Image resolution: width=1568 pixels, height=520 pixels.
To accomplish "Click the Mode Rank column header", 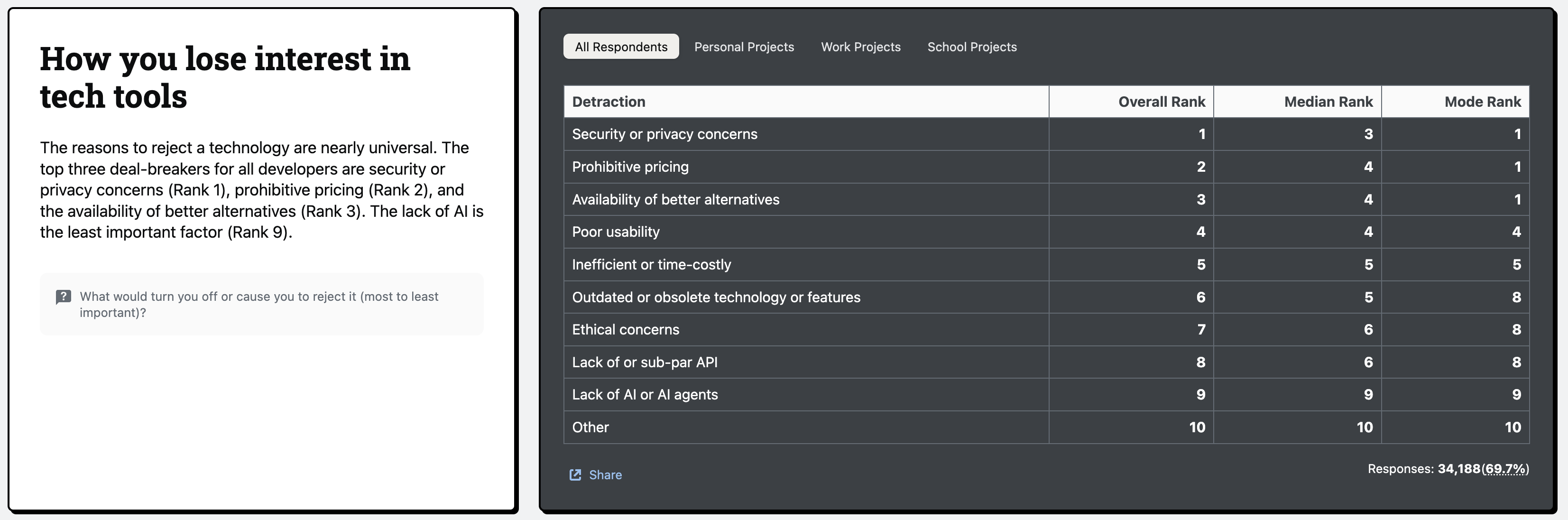I will pos(1482,102).
